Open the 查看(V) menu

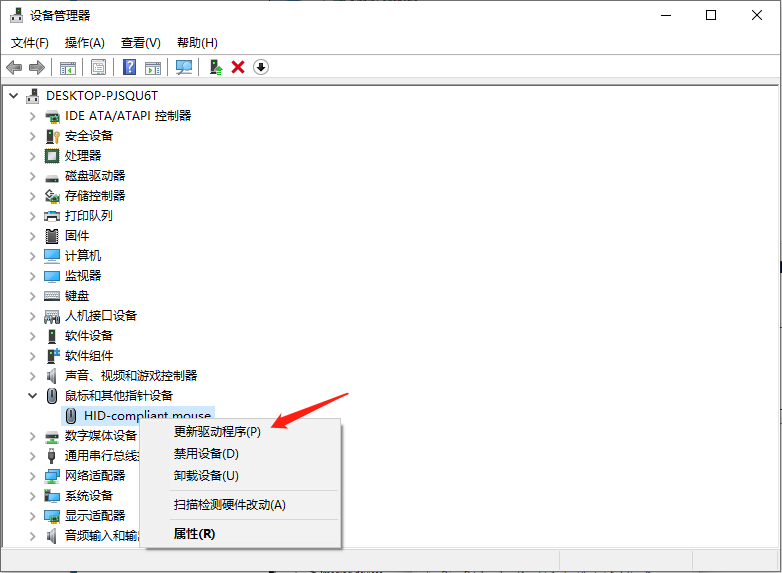pos(141,43)
